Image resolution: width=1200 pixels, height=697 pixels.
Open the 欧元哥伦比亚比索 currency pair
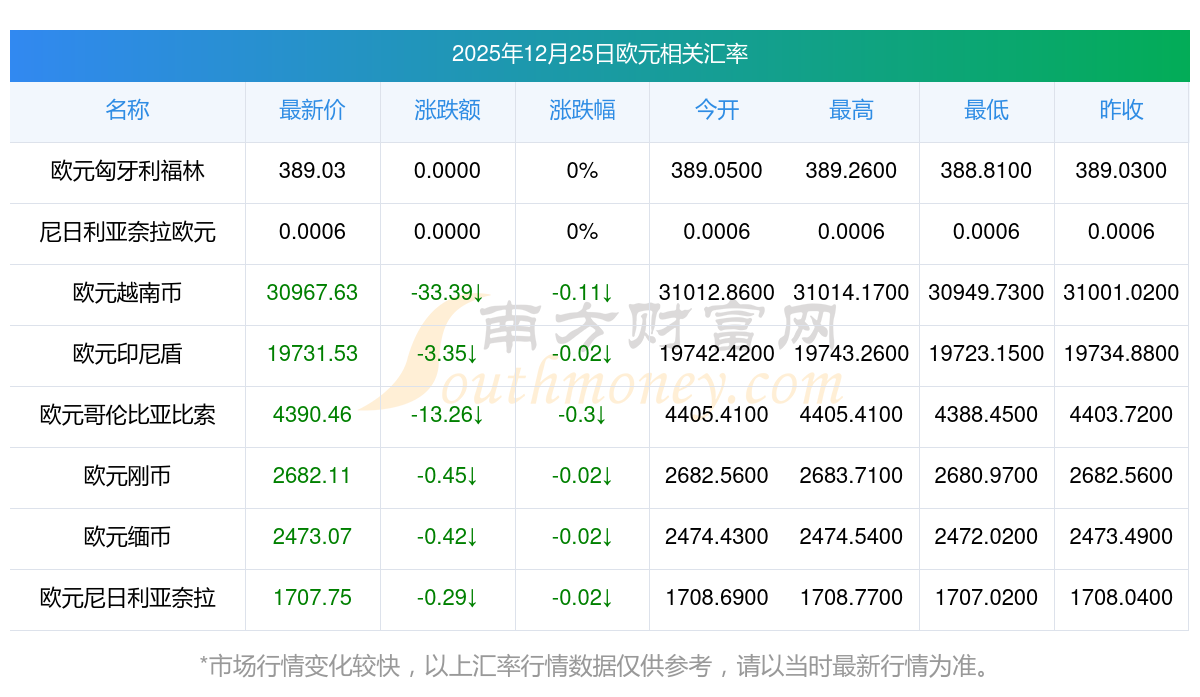tap(127, 415)
